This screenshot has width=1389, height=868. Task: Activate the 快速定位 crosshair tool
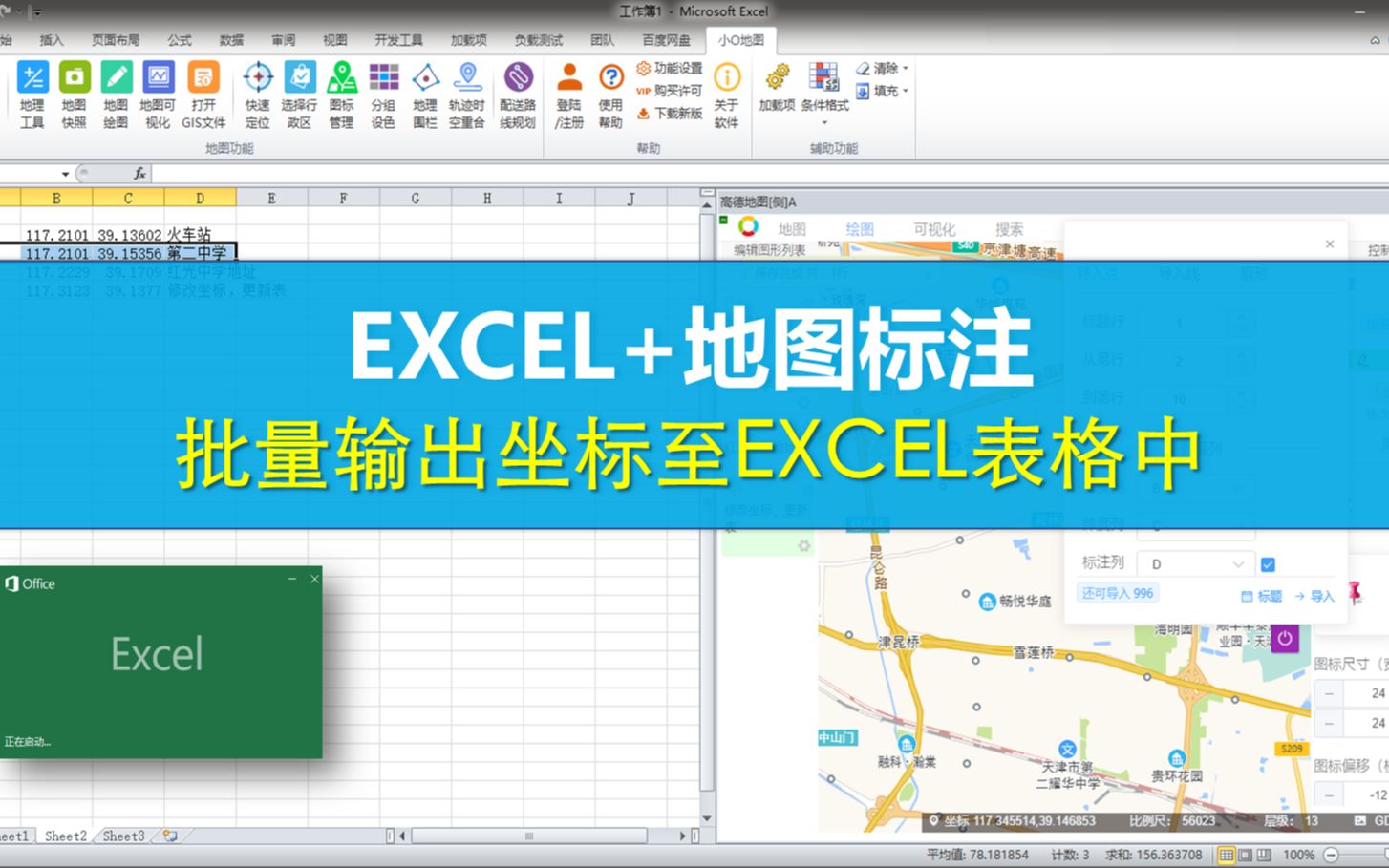[x=258, y=95]
